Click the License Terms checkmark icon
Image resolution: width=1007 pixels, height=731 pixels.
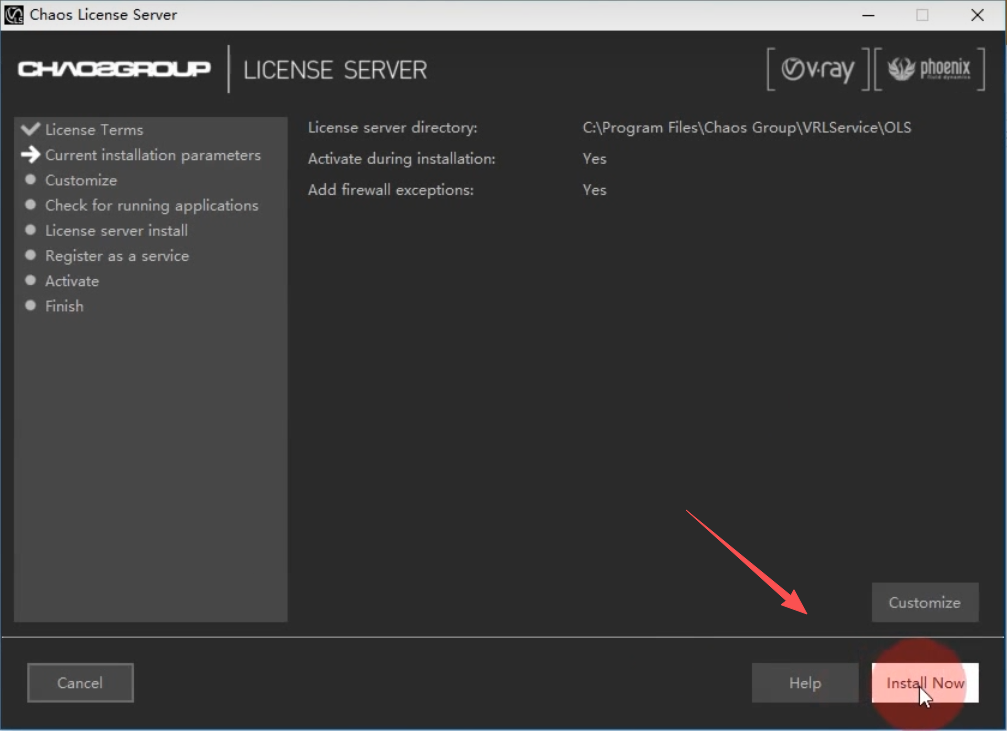point(30,129)
